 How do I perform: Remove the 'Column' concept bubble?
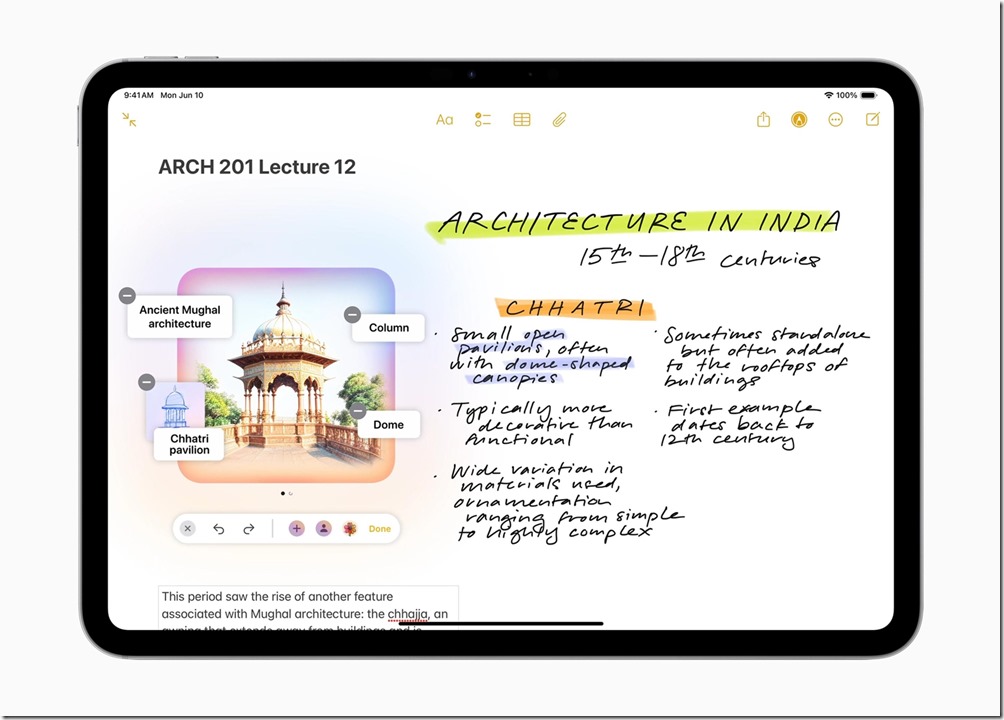352,315
